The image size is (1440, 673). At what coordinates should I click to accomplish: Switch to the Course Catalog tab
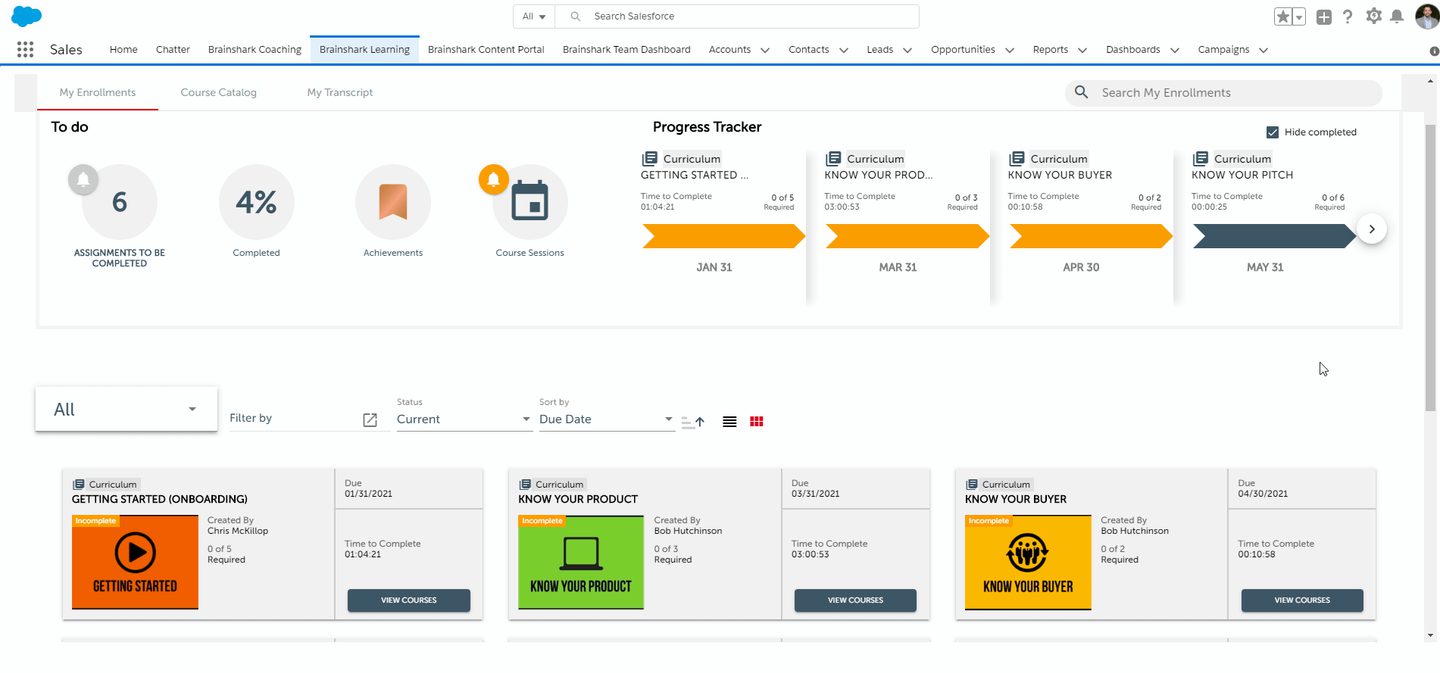point(218,92)
